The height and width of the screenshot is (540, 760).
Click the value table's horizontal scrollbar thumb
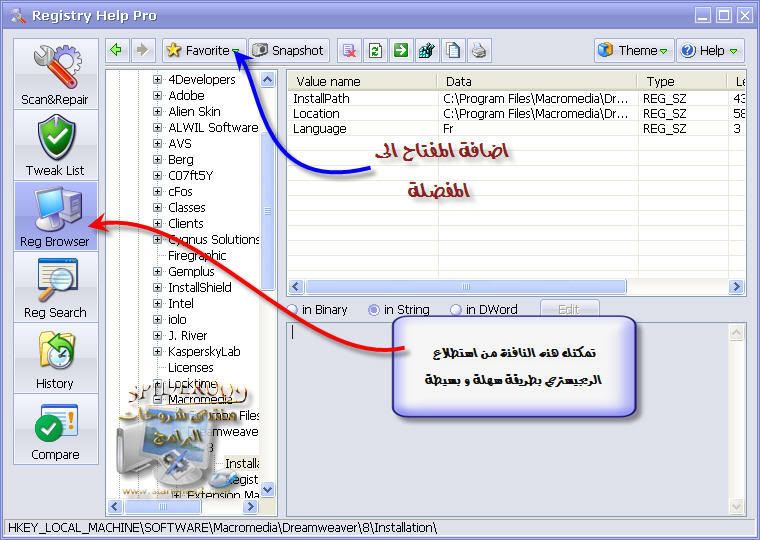pos(466,286)
